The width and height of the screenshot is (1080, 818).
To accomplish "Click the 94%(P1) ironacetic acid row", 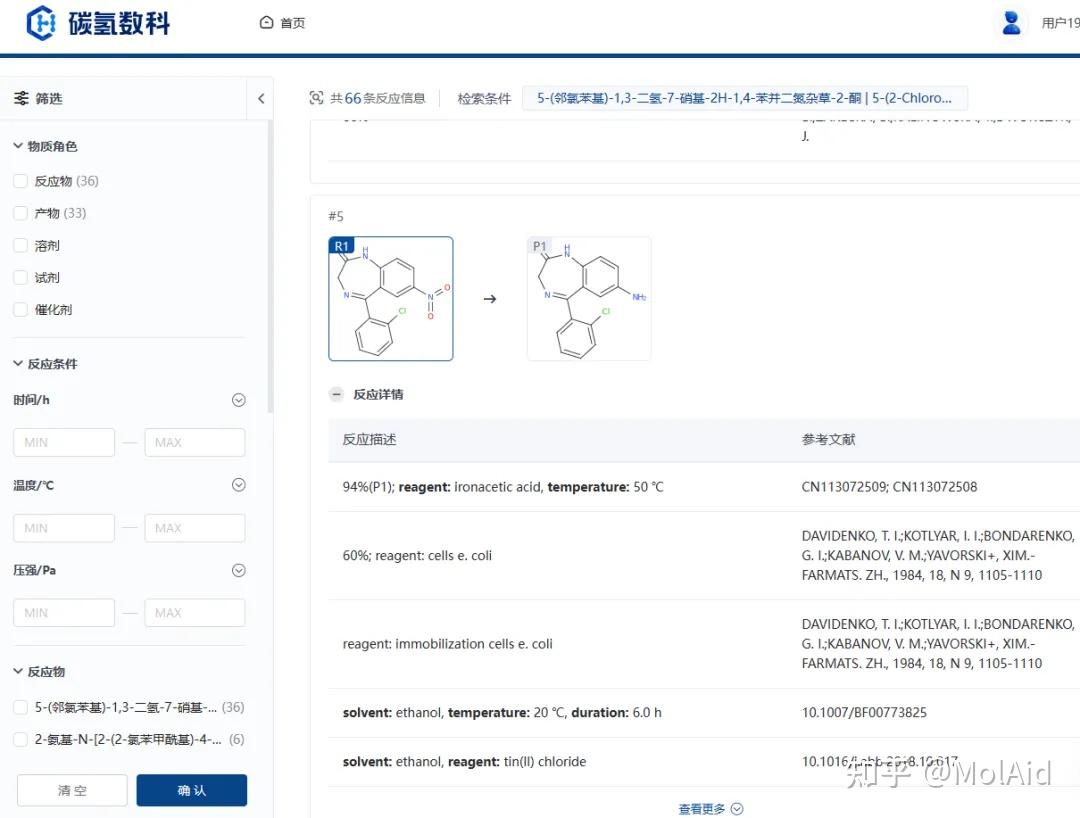I will click(704, 487).
